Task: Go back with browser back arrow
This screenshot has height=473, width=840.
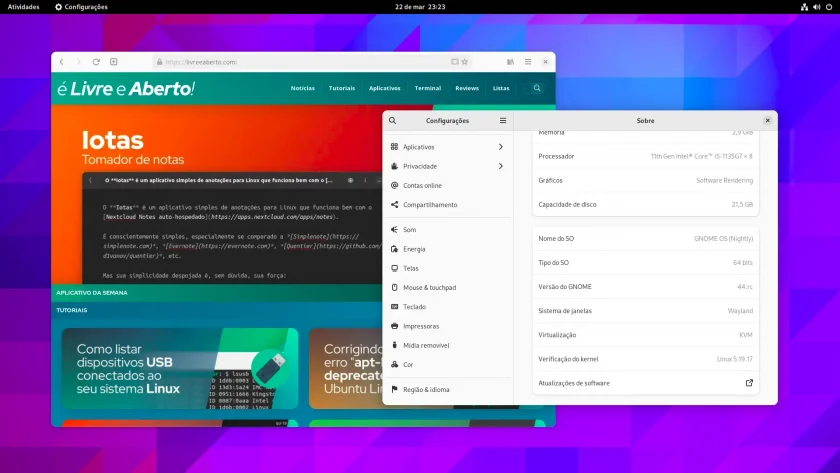Action: (62, 62)
